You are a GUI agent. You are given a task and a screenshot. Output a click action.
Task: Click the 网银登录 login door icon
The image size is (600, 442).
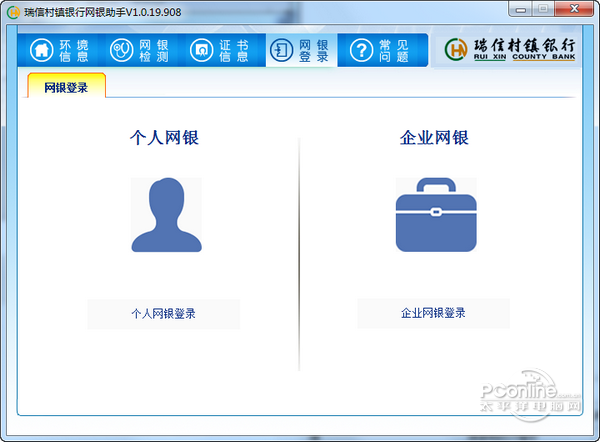click(x=282, y=50)
